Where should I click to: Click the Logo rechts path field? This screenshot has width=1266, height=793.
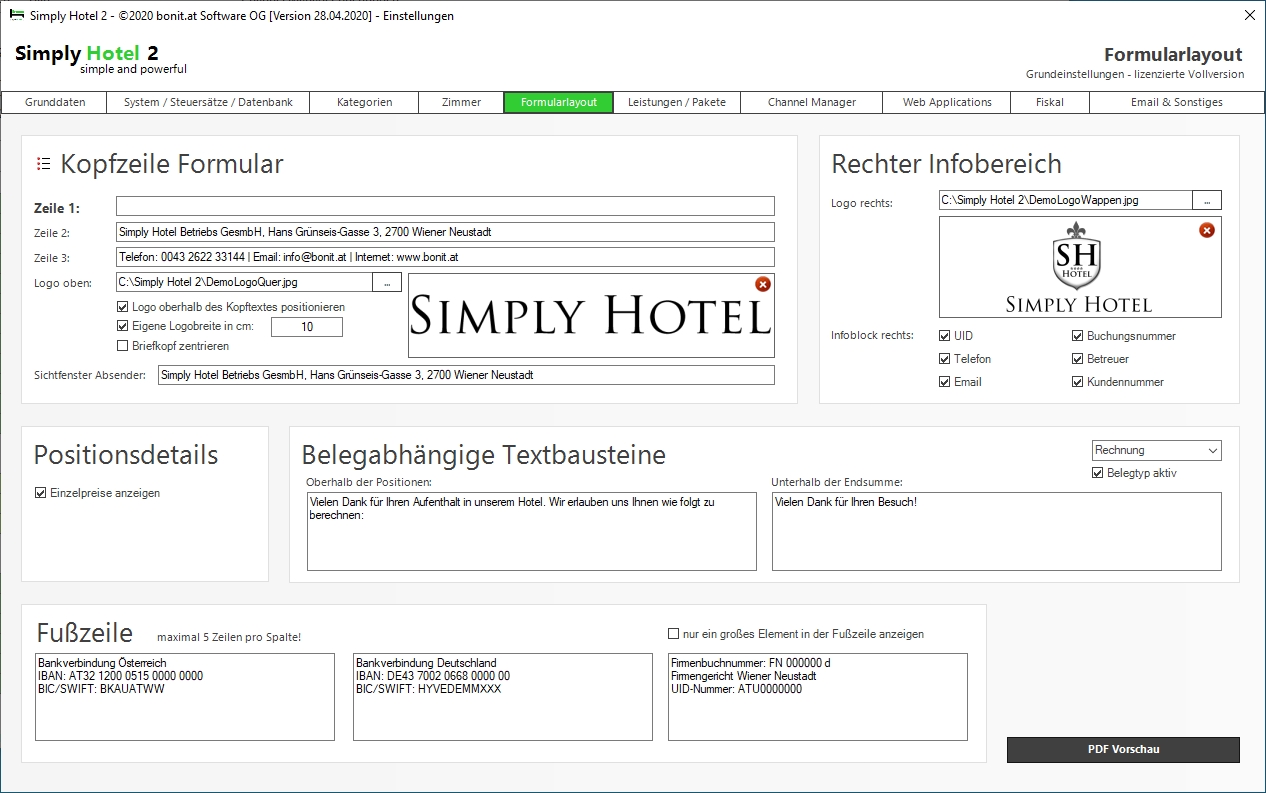point(1066,200)
